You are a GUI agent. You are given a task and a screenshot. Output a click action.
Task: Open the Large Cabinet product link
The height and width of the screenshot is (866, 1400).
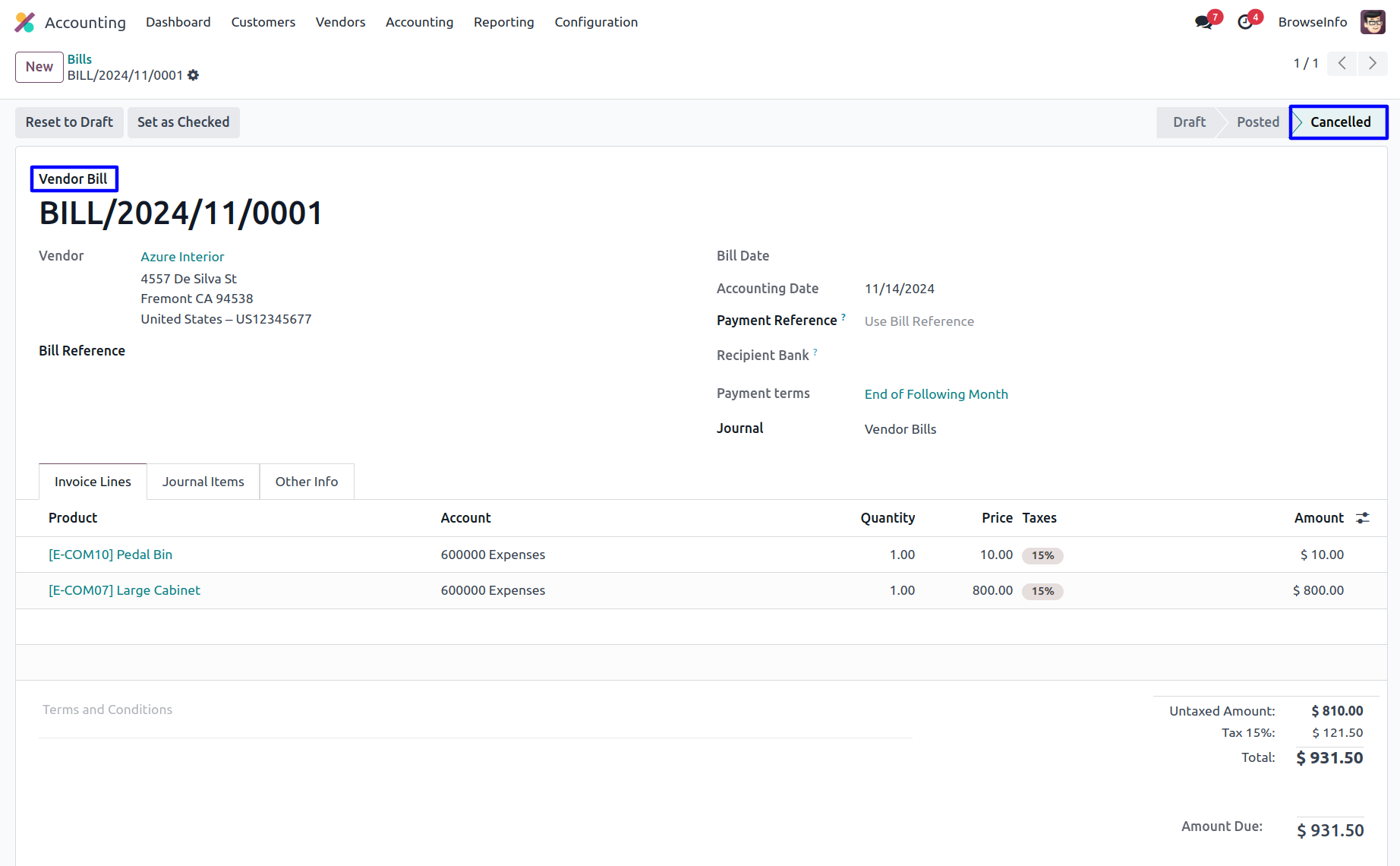coord(125,590)
